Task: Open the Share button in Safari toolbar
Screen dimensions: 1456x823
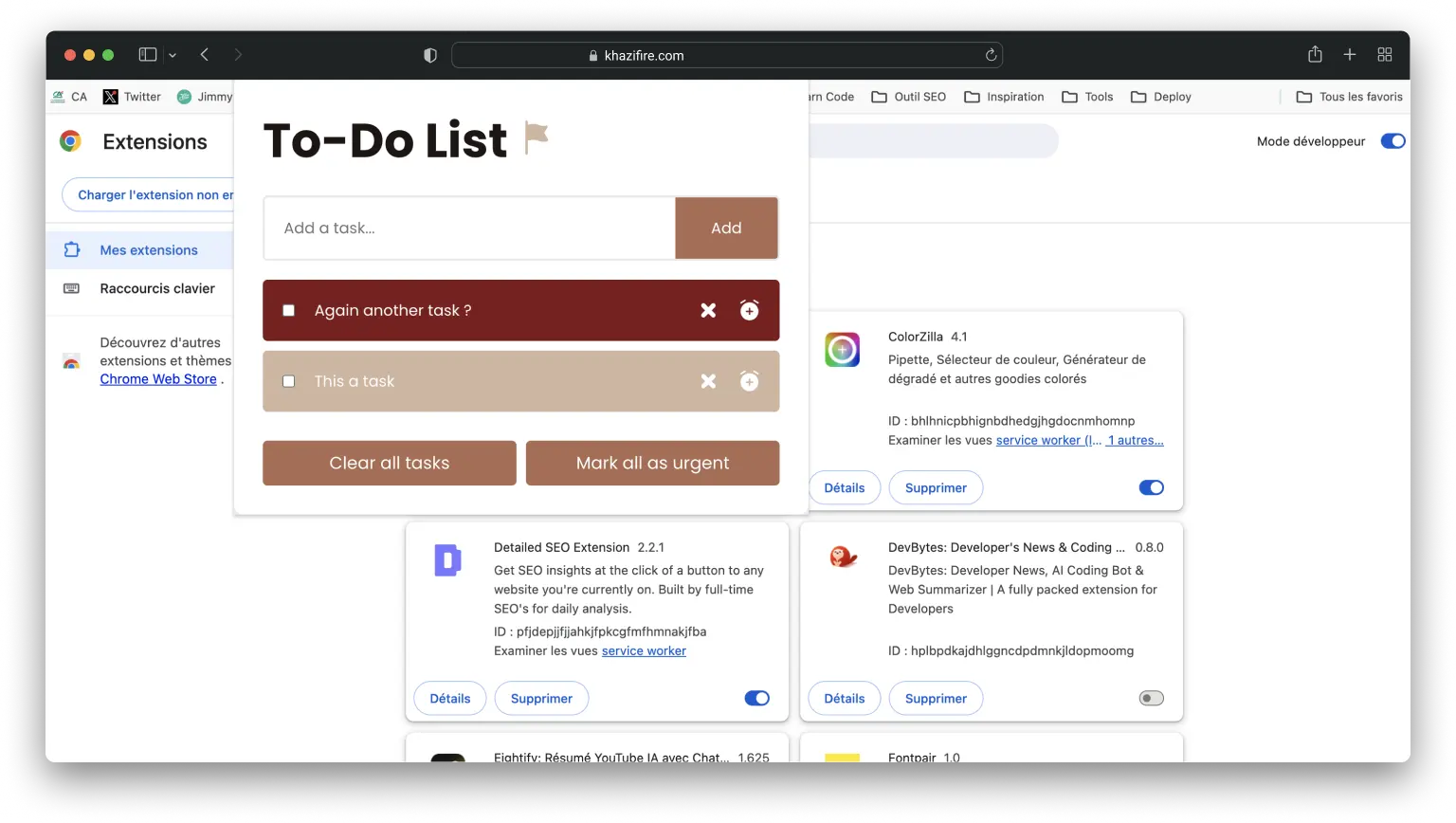Action: tap(1315, 54)
